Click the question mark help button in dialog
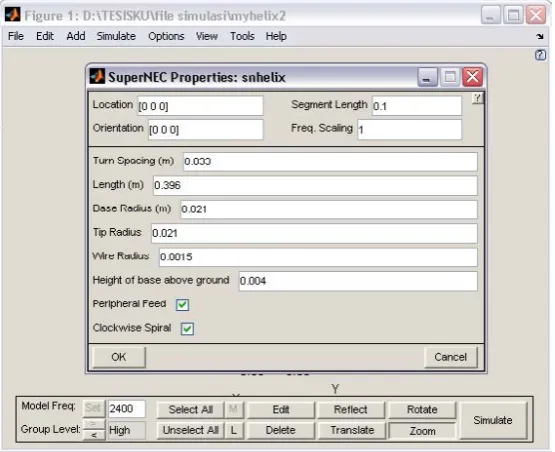This screenshot has width=555, height=452. 477,98
